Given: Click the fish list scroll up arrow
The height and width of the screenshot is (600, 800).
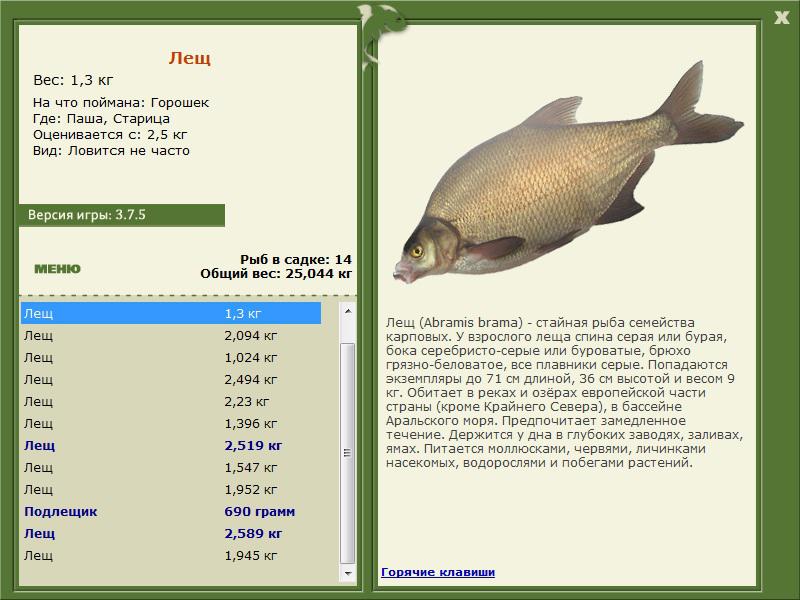Looking at the screenshot, I should point(347,312).
